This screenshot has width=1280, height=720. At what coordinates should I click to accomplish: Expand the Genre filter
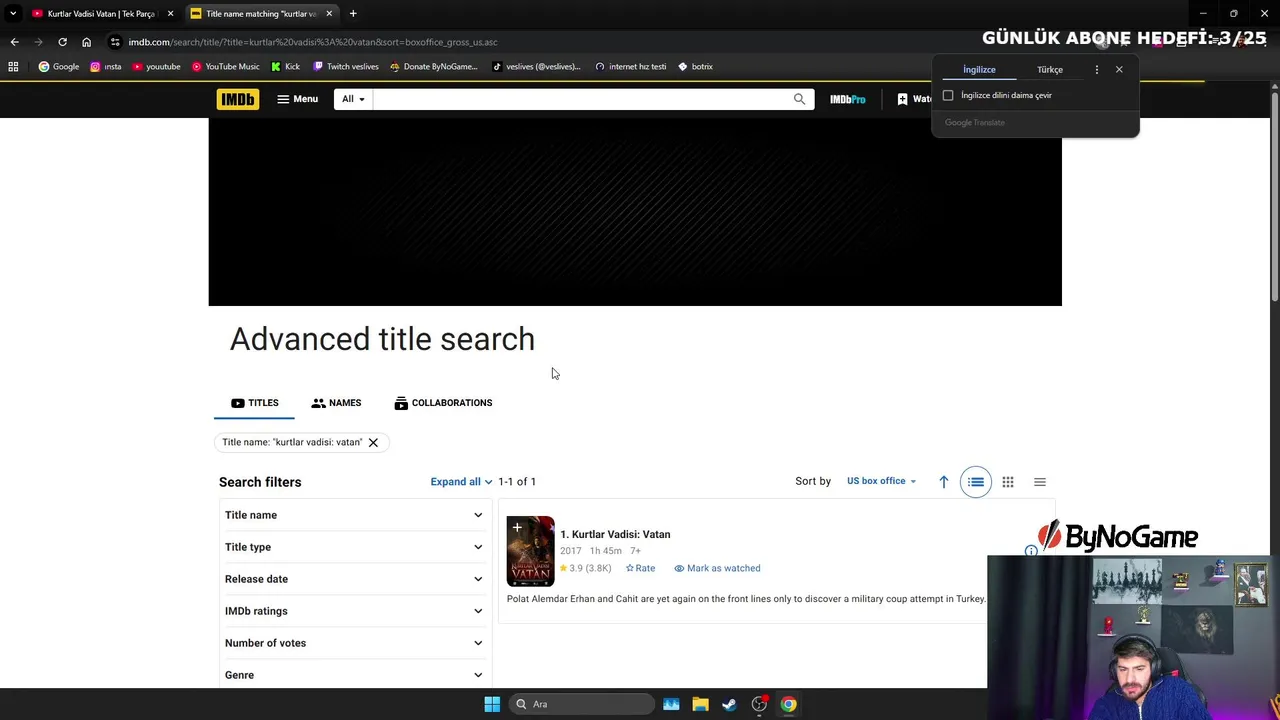(354, 675)
